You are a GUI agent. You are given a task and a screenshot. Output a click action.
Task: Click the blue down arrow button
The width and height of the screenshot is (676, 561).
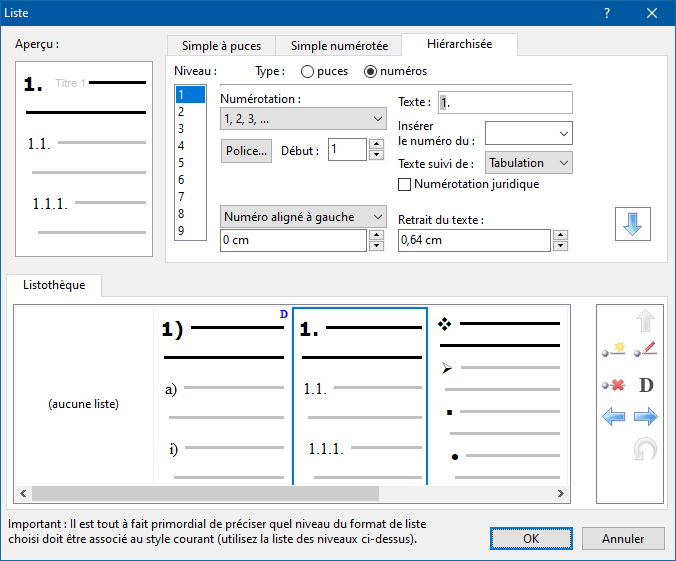point(632,225)
